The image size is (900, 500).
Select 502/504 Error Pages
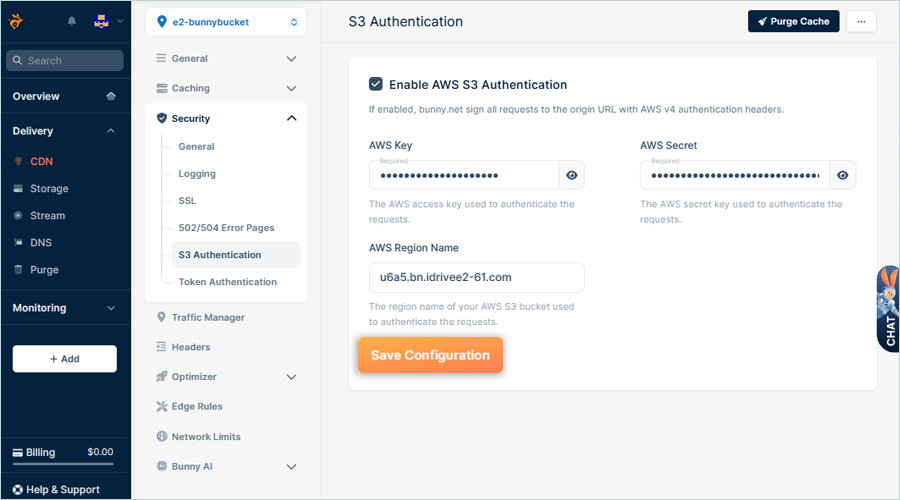(x=226, y=227)
